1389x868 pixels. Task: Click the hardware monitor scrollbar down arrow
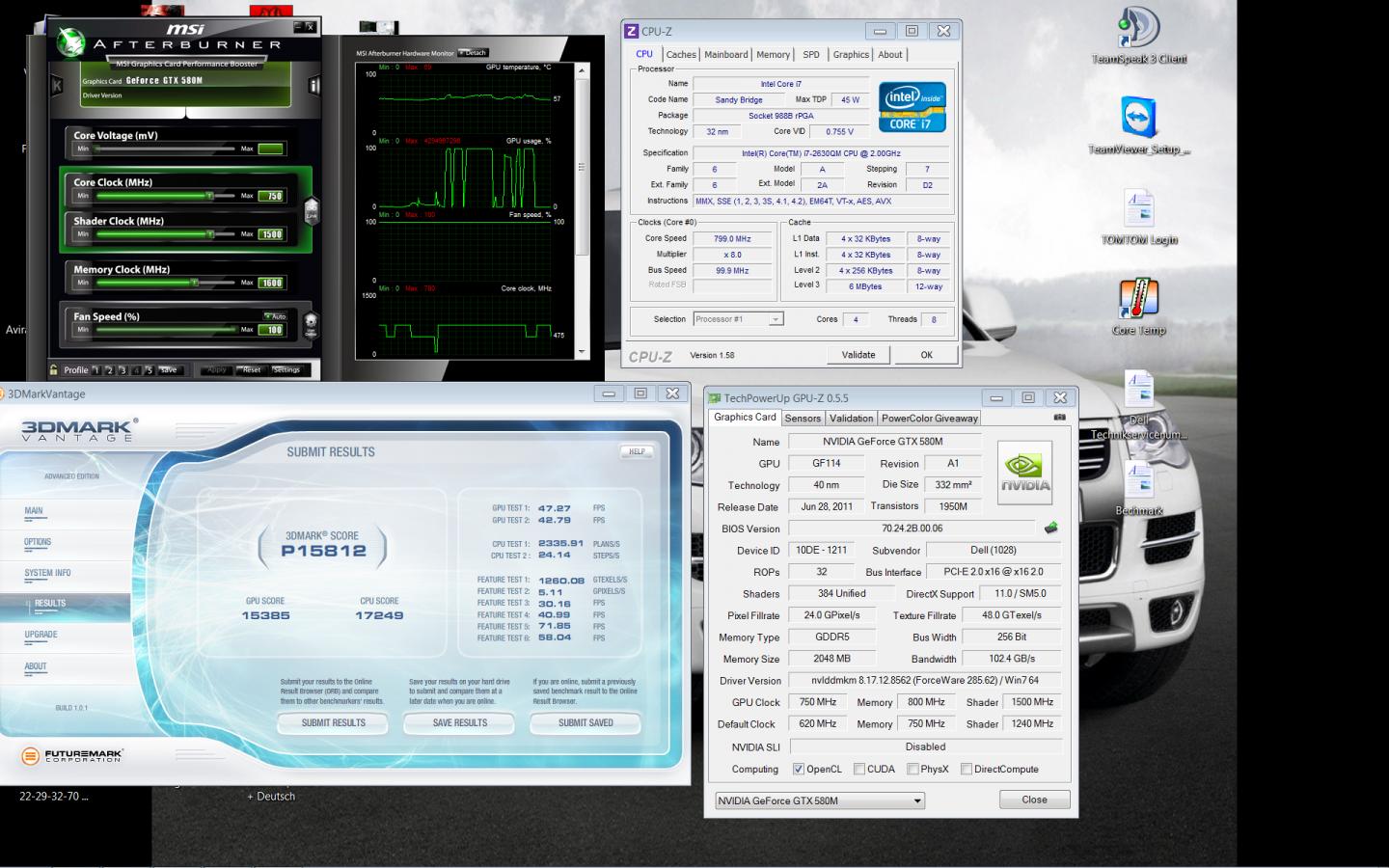[582, 349]
